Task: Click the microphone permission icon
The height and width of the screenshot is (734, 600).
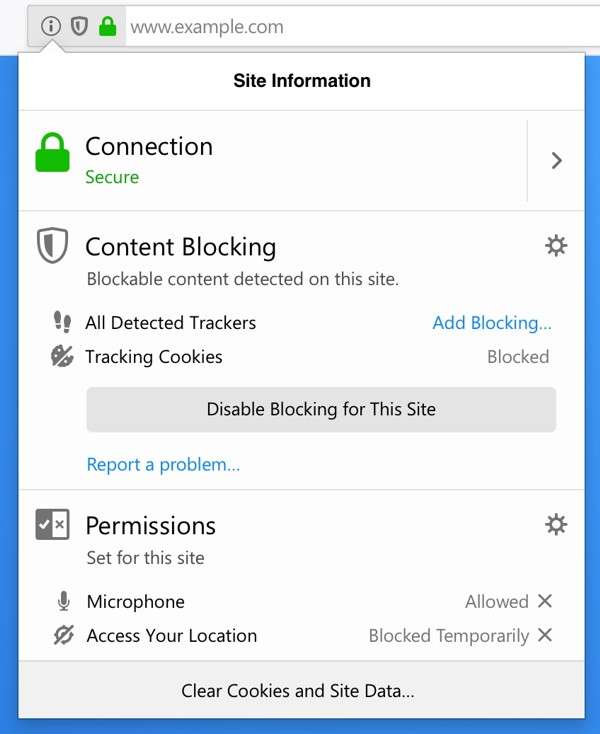Action: pyautogui.click(x=64, y=601)
